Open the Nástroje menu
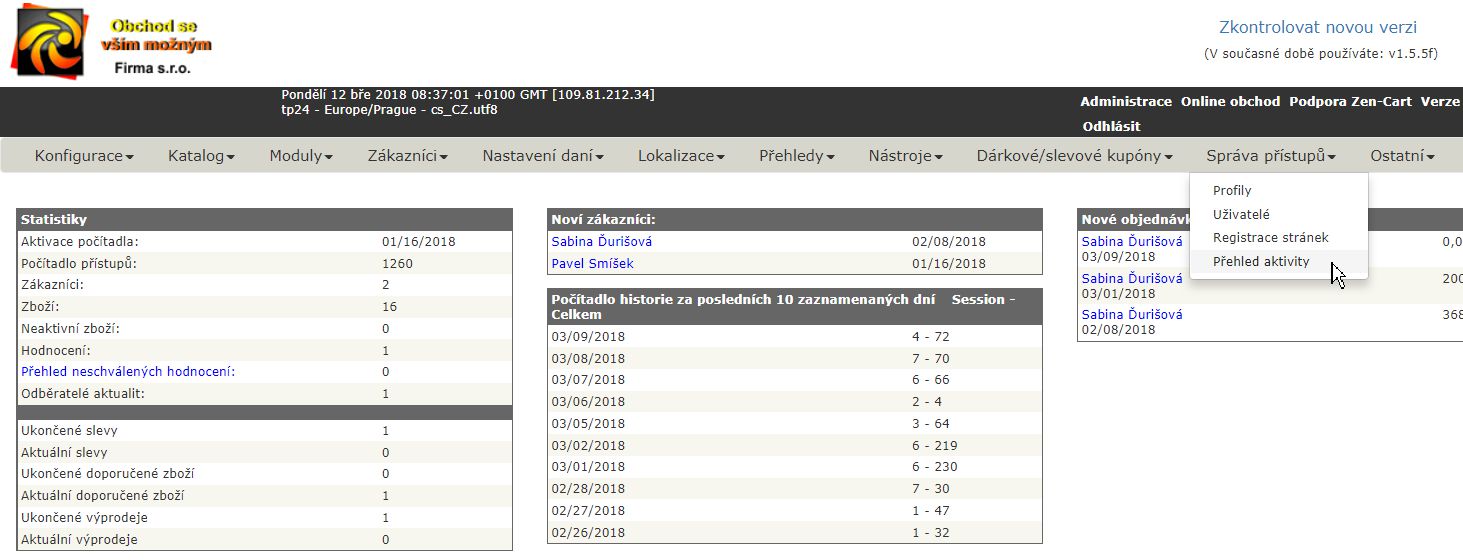The height and width of the screenshot is (560, 1463). click(905, 156)
